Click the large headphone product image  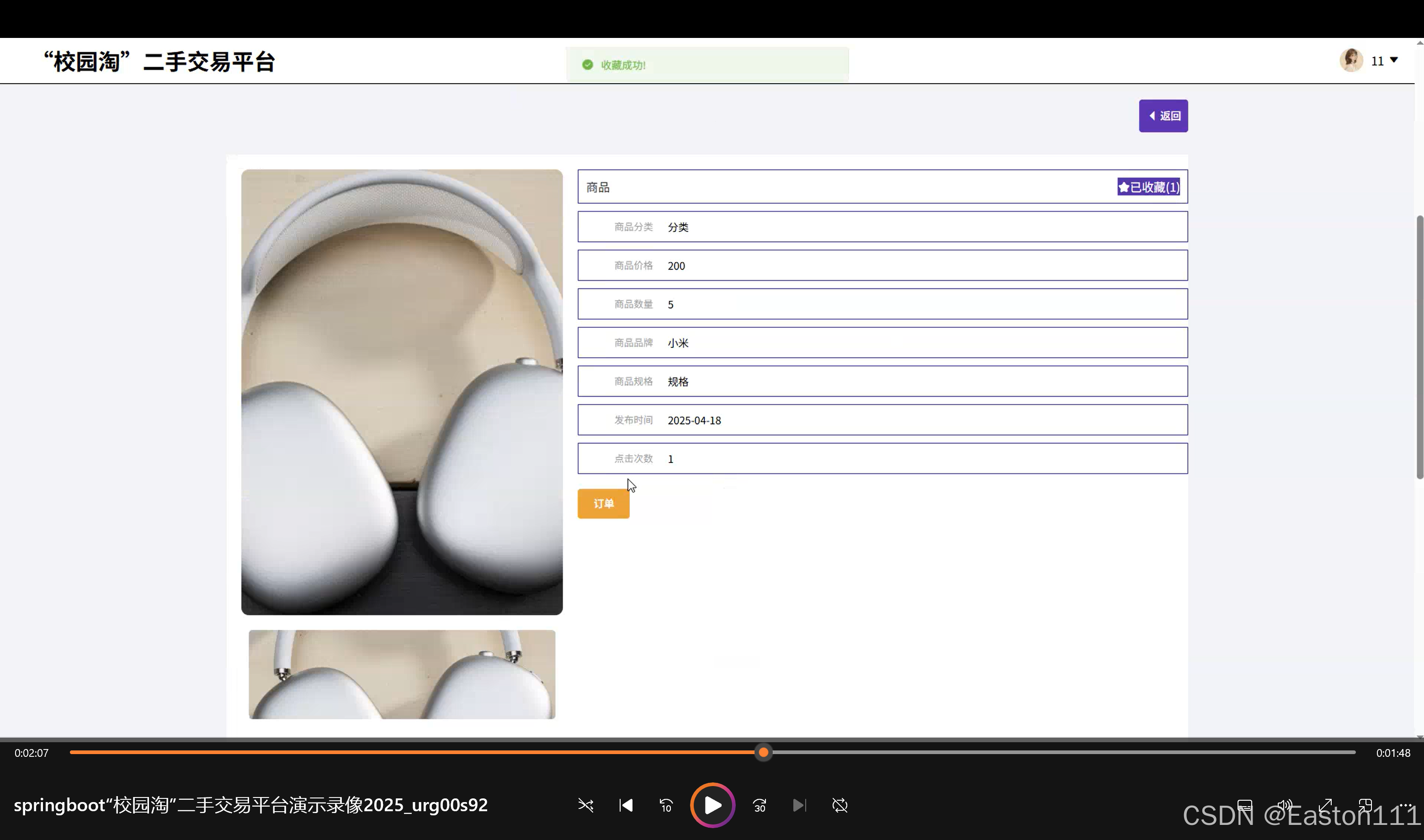[x=402, y=392]
